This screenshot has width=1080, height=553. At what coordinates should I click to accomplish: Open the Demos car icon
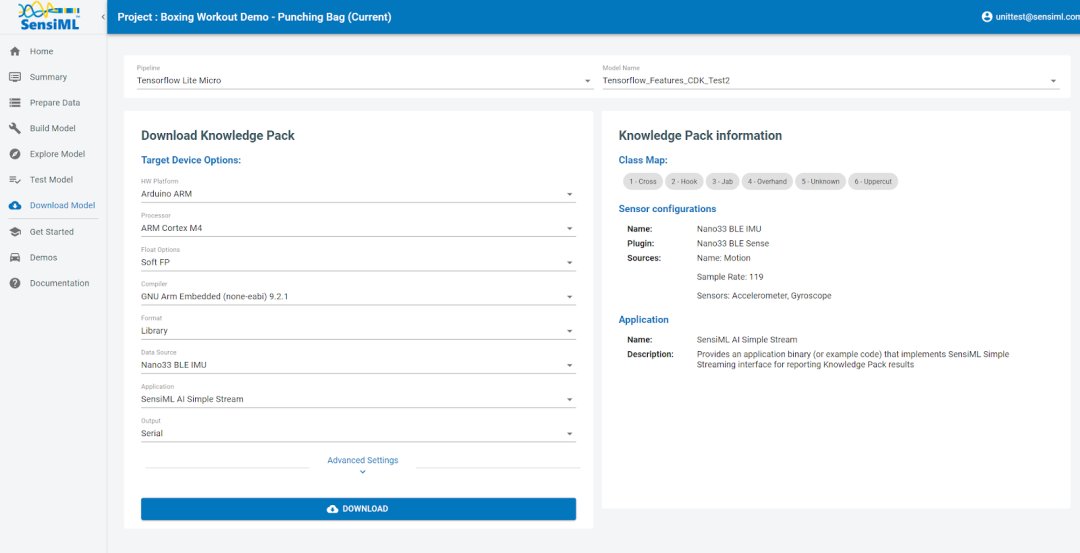(x=15, y=258)
